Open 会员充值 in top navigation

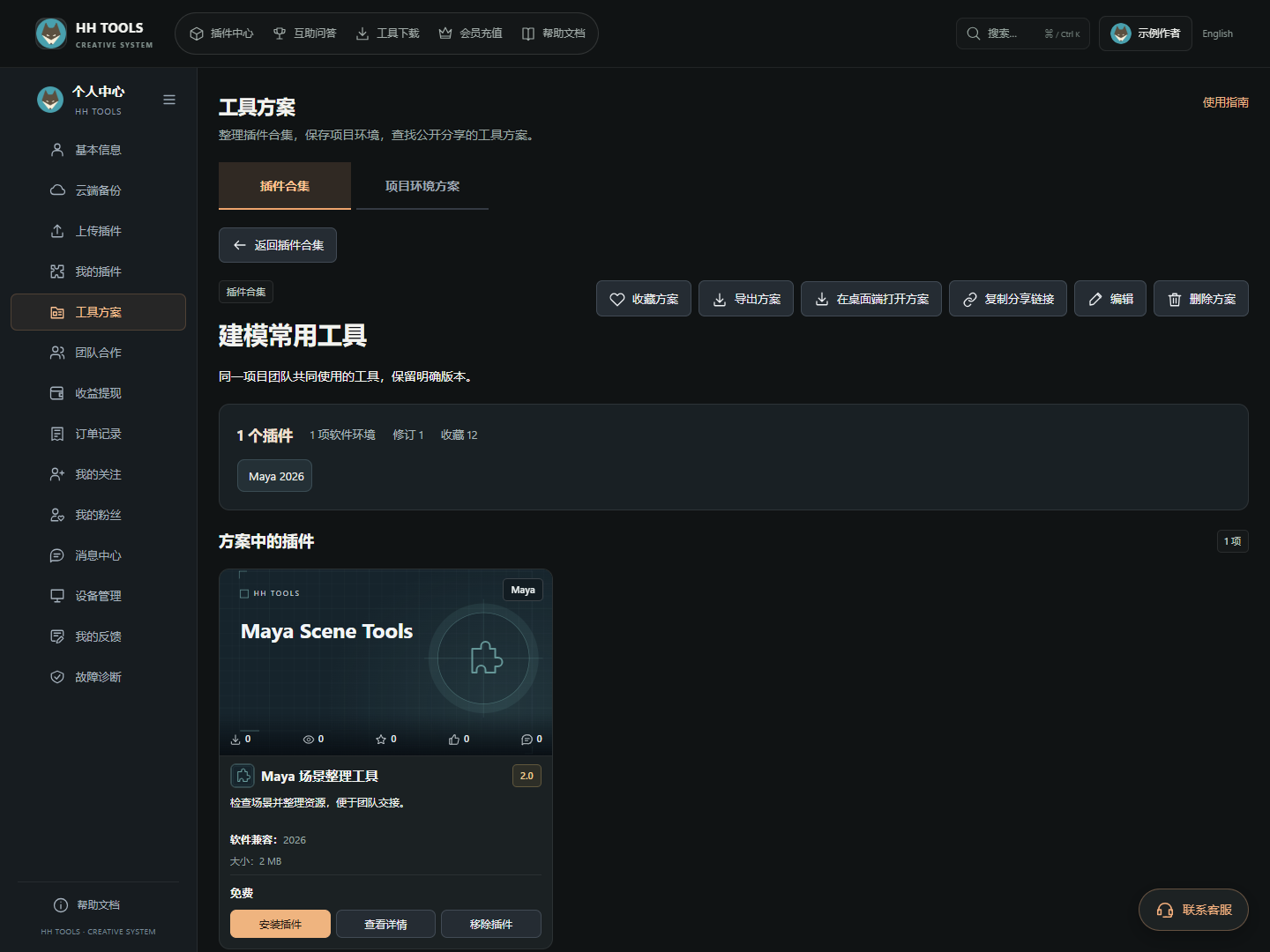470,33
